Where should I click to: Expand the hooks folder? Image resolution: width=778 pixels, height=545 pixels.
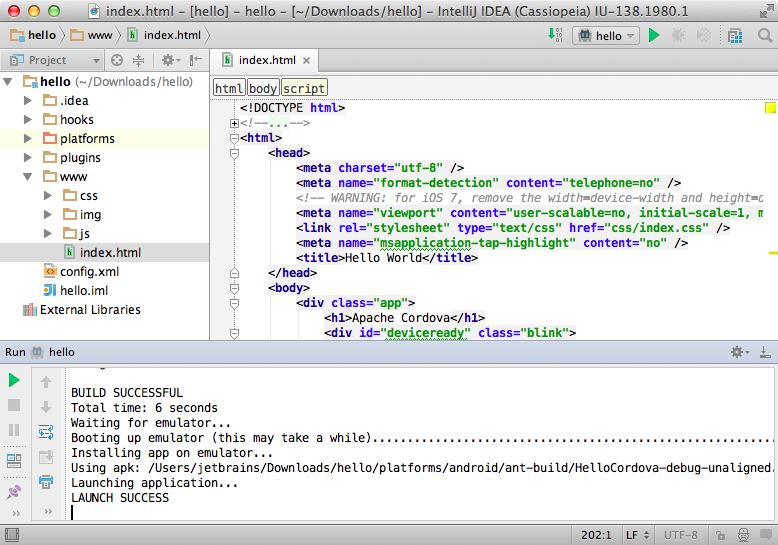pyautogui.click(x=28, y=120)
